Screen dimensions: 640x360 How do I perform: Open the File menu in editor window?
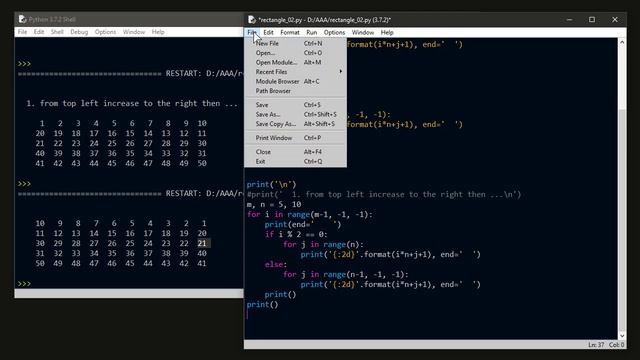click(x=252, y=32)
